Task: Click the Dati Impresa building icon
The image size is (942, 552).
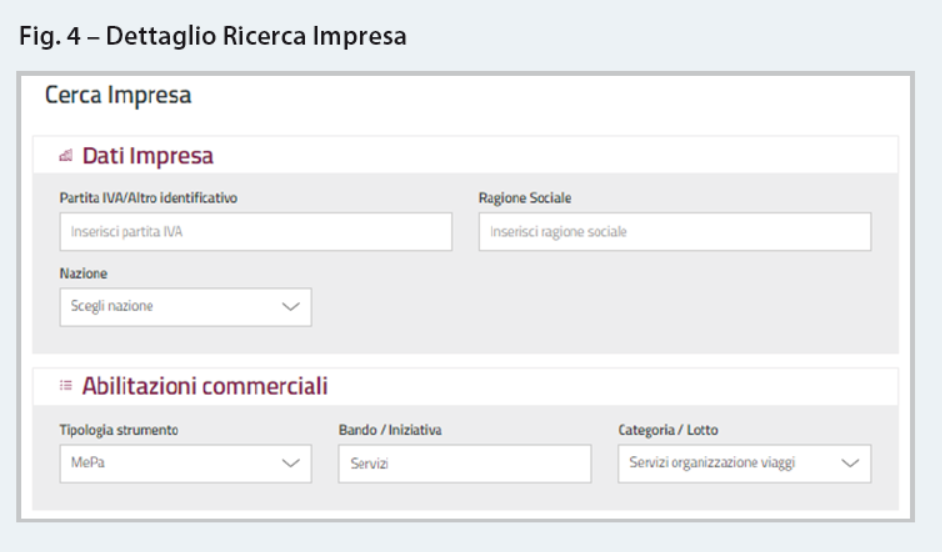Action: pyautogui.click(x=65, y=156)
